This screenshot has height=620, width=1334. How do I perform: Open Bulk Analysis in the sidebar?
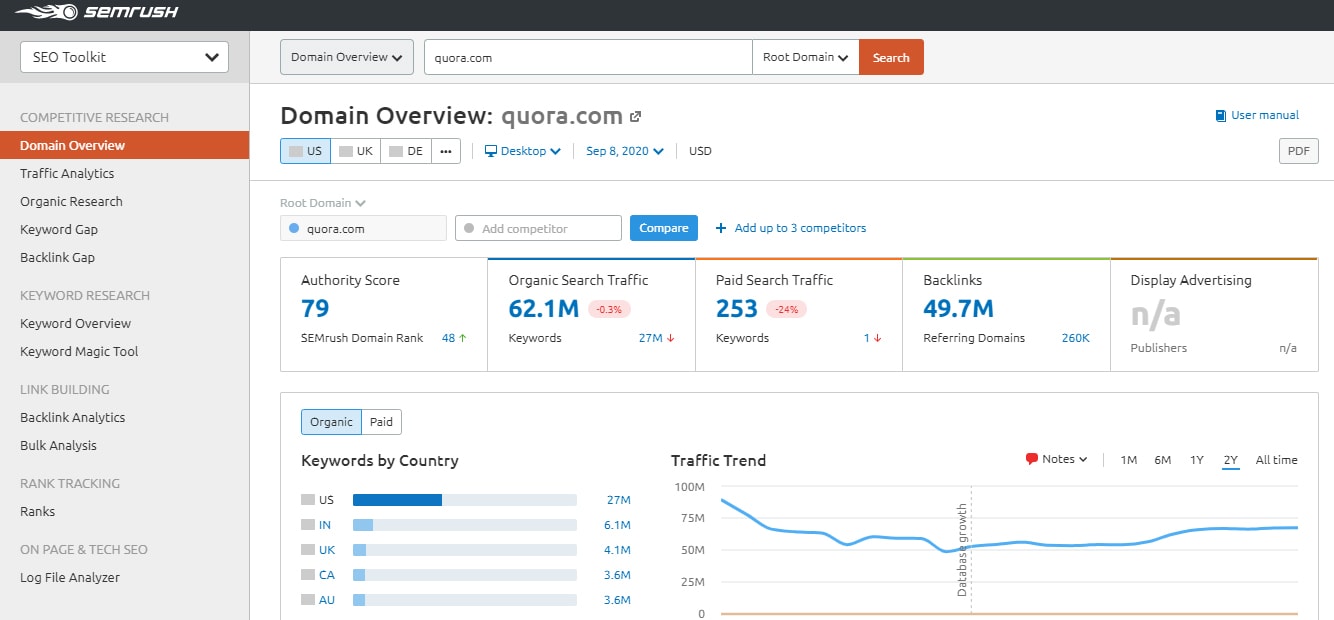tap(58, 445)
